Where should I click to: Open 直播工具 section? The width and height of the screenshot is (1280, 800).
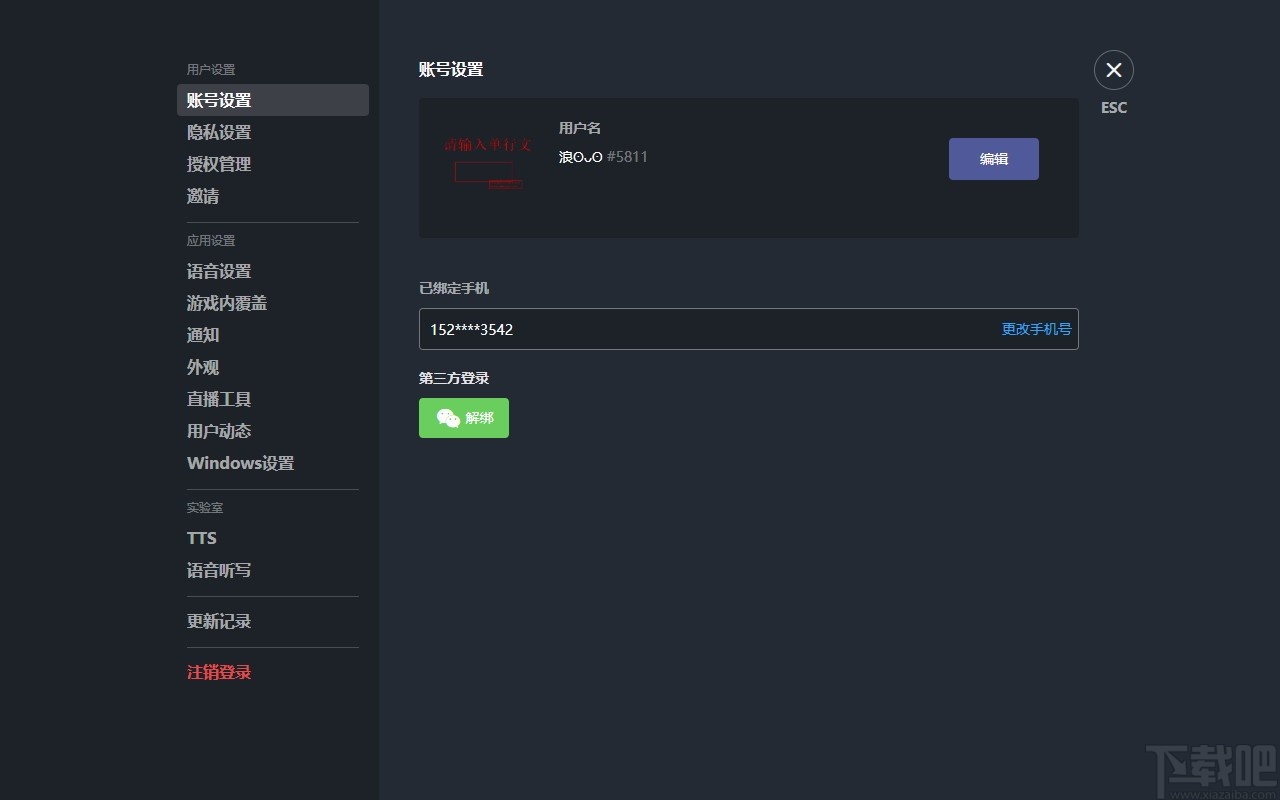coord(273,399)
